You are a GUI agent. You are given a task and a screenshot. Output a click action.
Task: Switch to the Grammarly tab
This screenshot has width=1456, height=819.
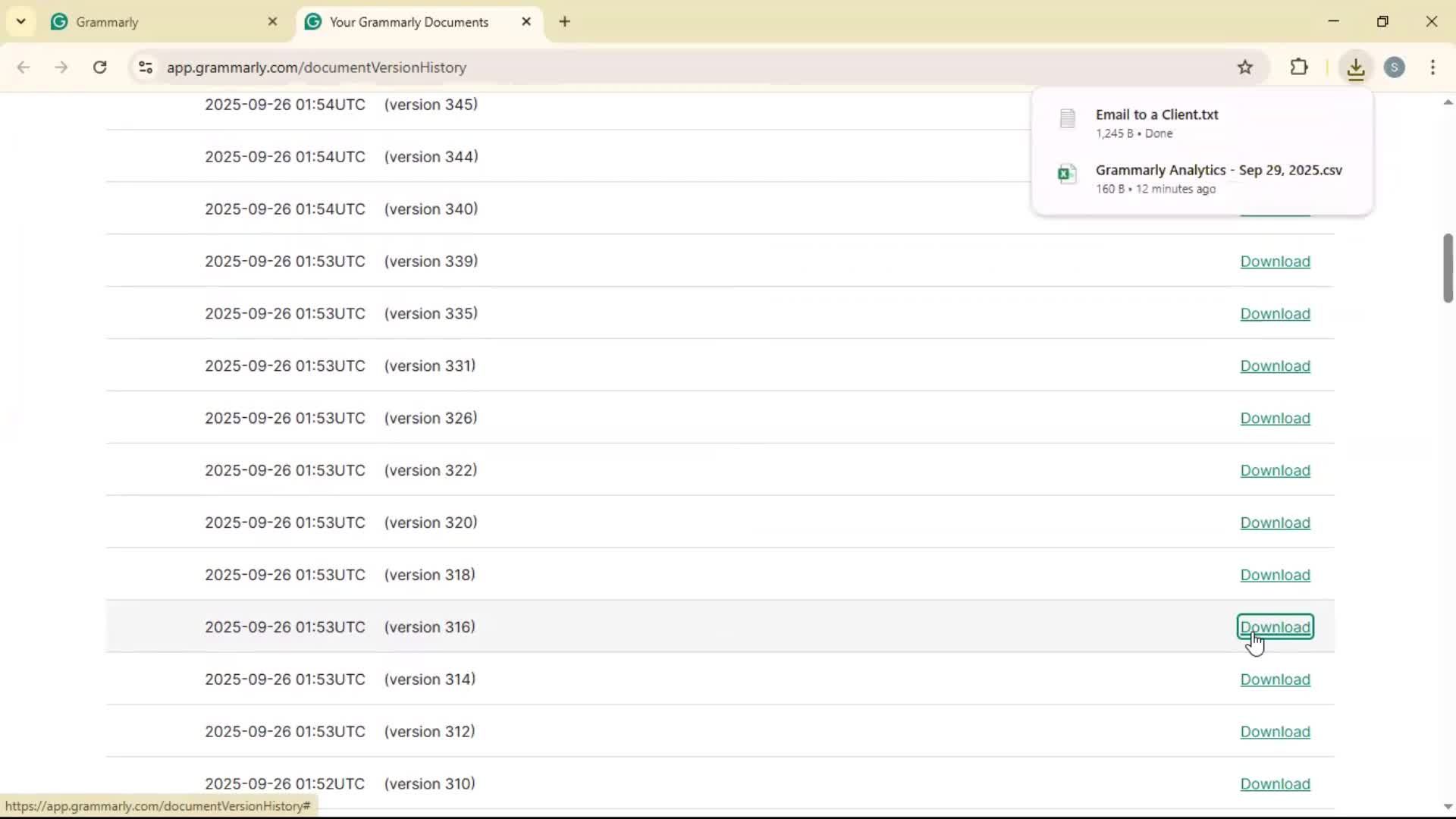(152, 22)
